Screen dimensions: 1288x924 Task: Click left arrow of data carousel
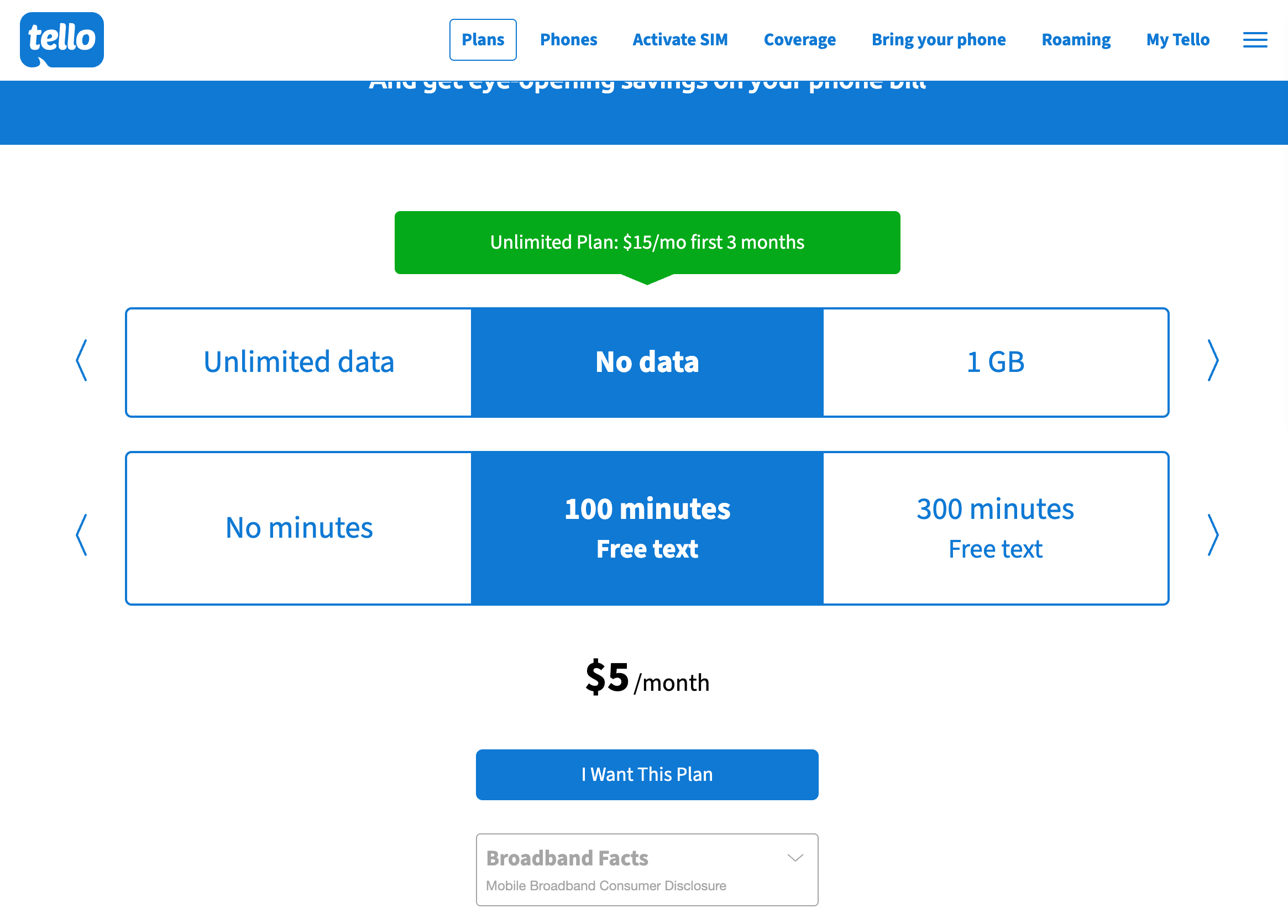tap(82, 360)
